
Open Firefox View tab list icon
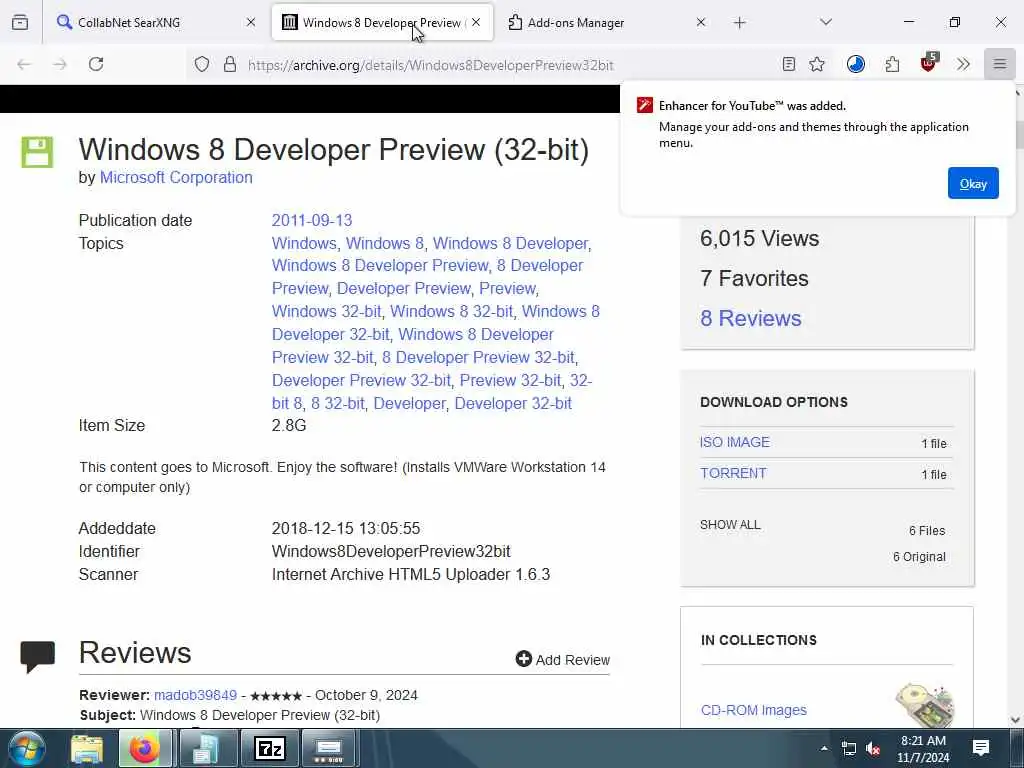click(20, 22)
